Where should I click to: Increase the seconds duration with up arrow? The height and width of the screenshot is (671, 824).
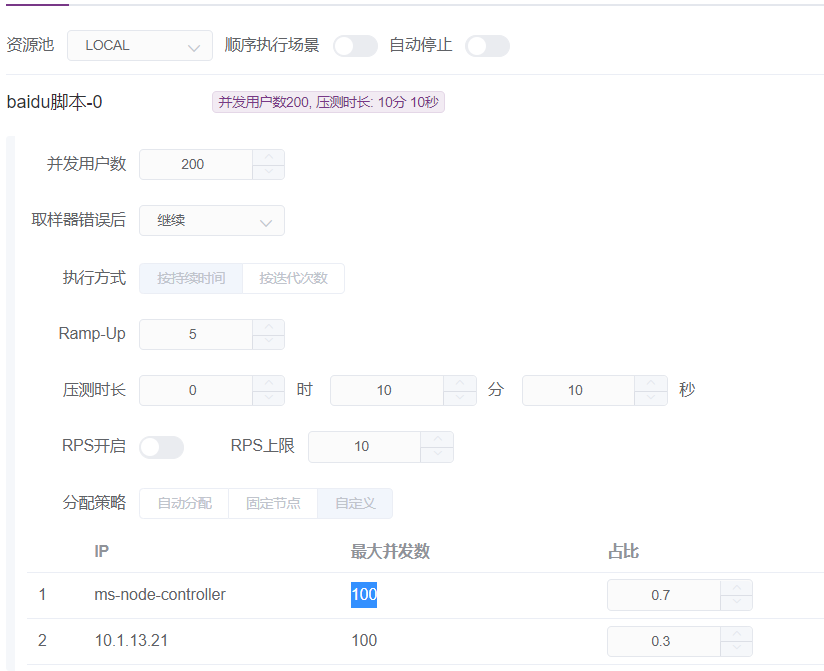[651, 383]
